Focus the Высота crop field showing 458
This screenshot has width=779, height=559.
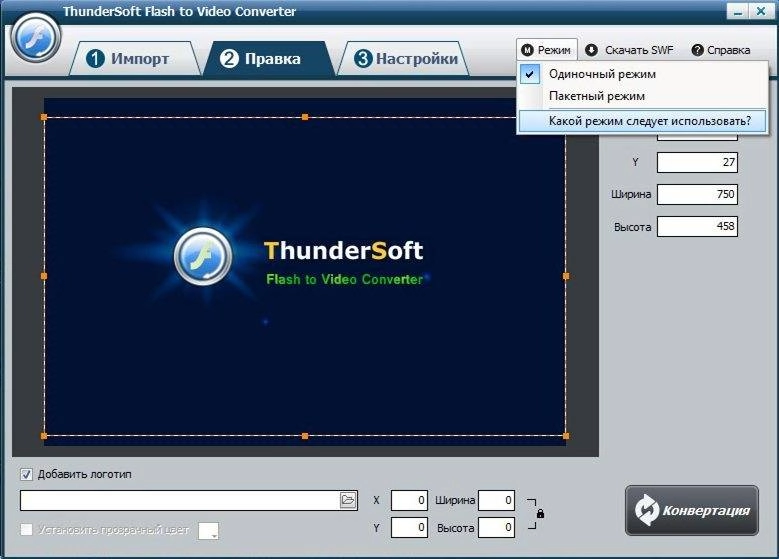697,226
